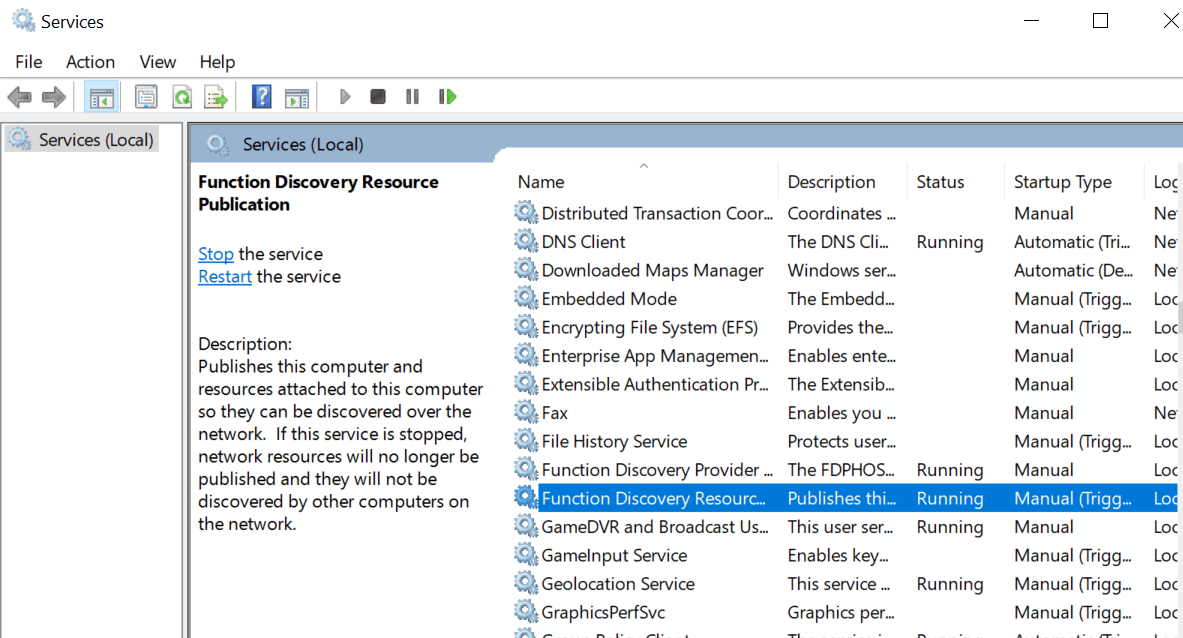Screen dimensions: 1183x638
Task: Refresh the services list
Action: point(183,96)
